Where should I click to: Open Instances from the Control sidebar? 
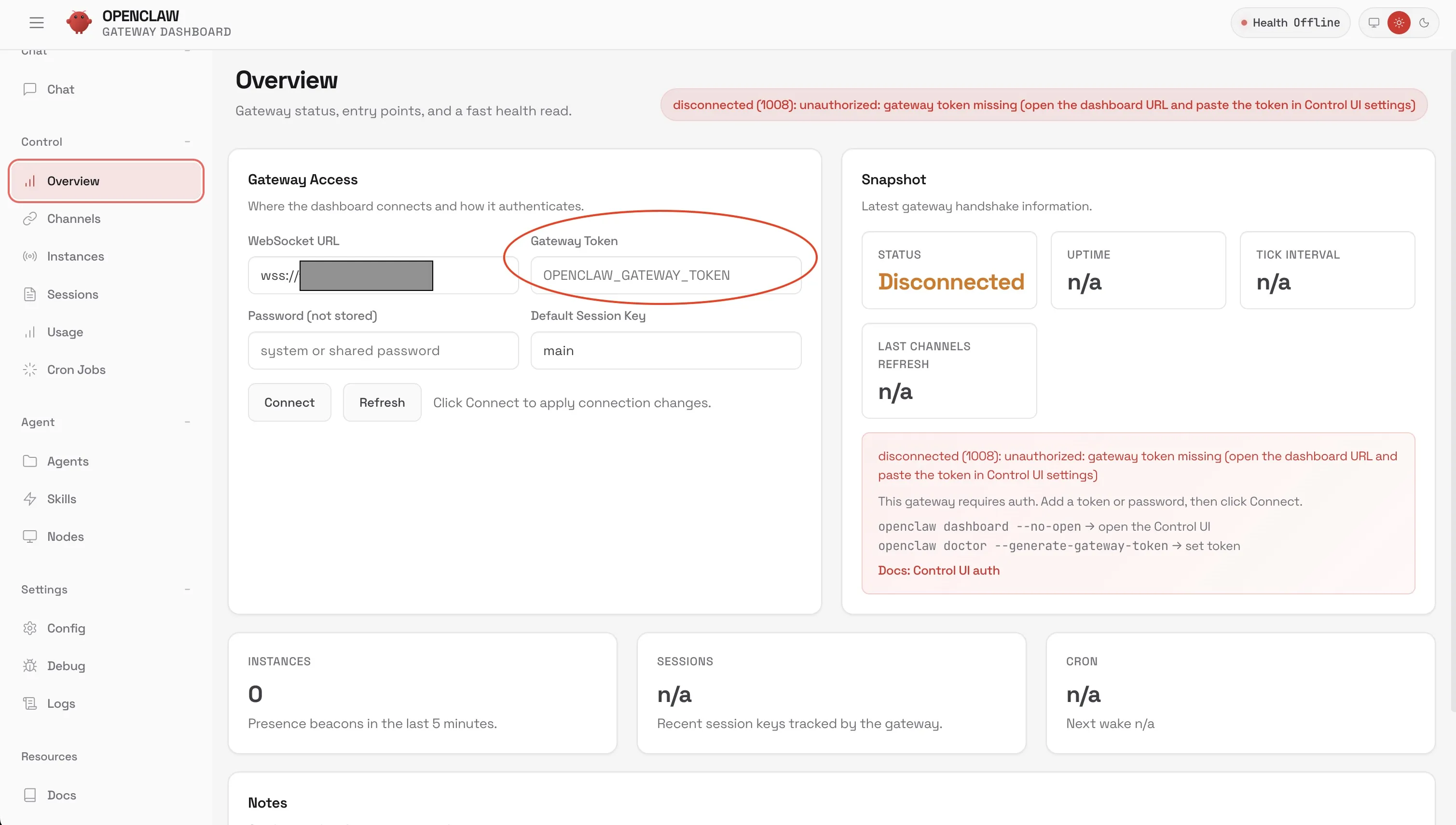76,256
